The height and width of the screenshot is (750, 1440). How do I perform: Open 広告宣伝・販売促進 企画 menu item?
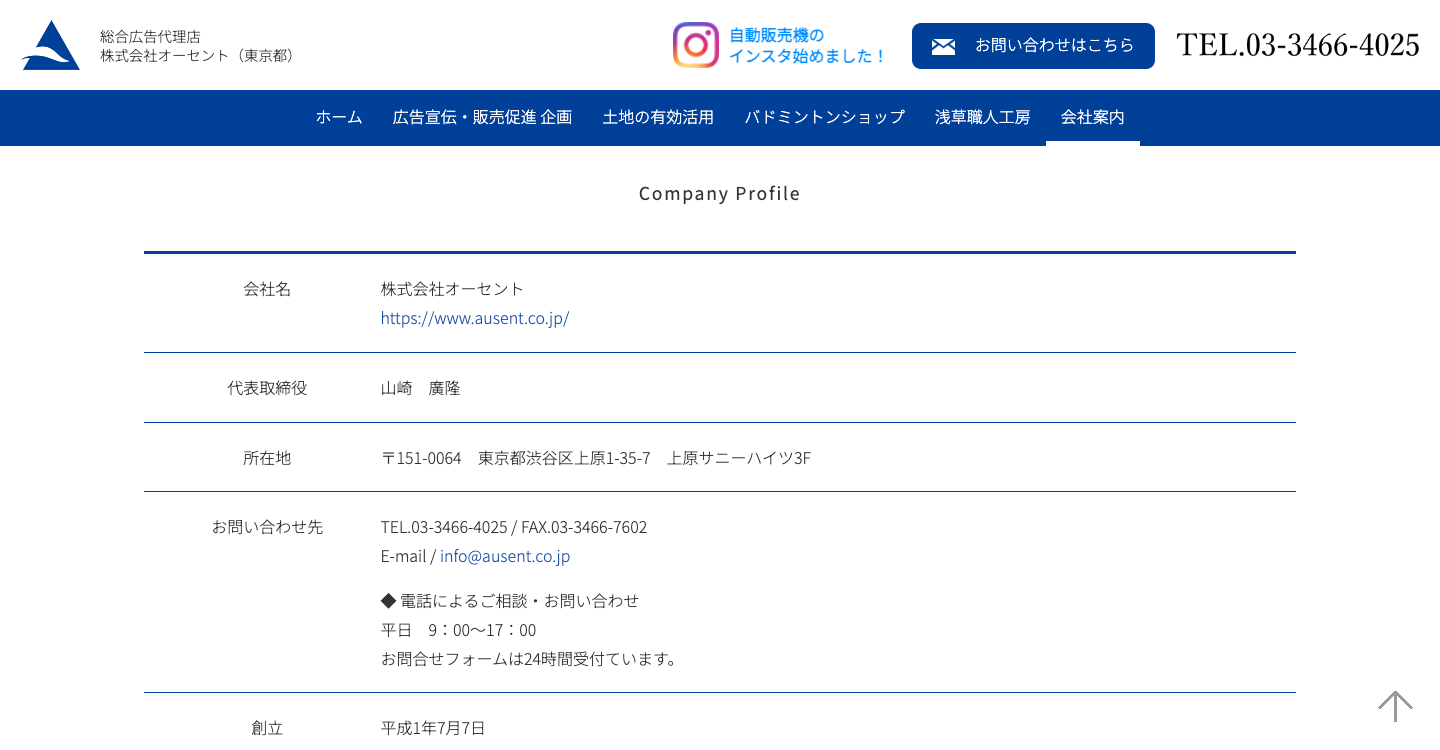(x=482, y=117)
